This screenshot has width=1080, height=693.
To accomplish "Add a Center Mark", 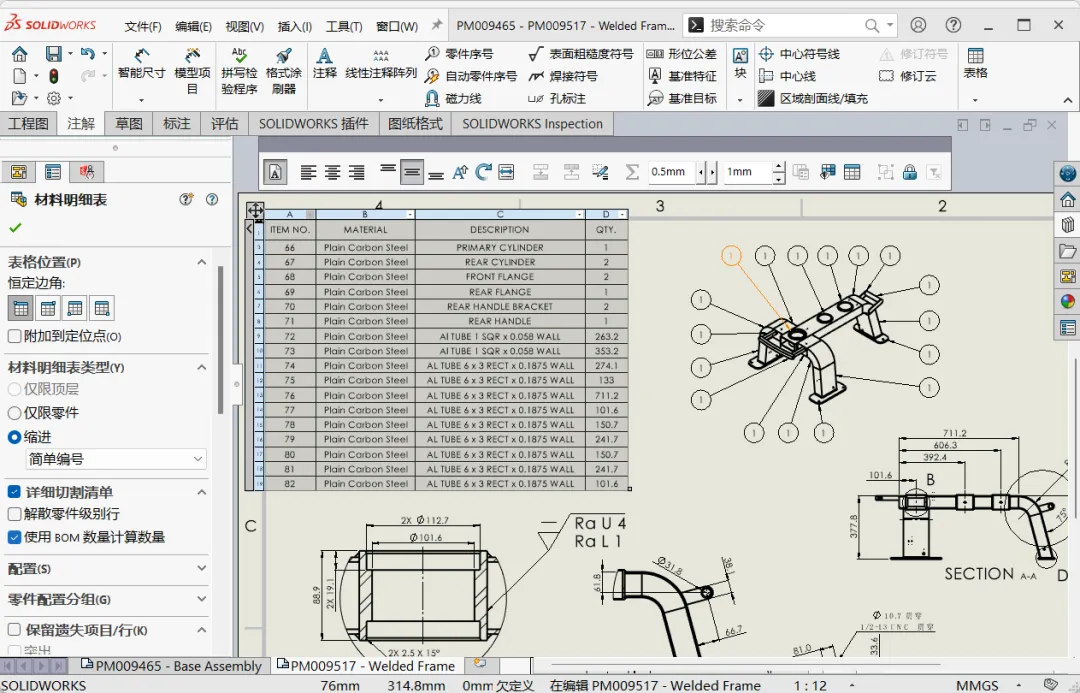I will tap(799, 54).
